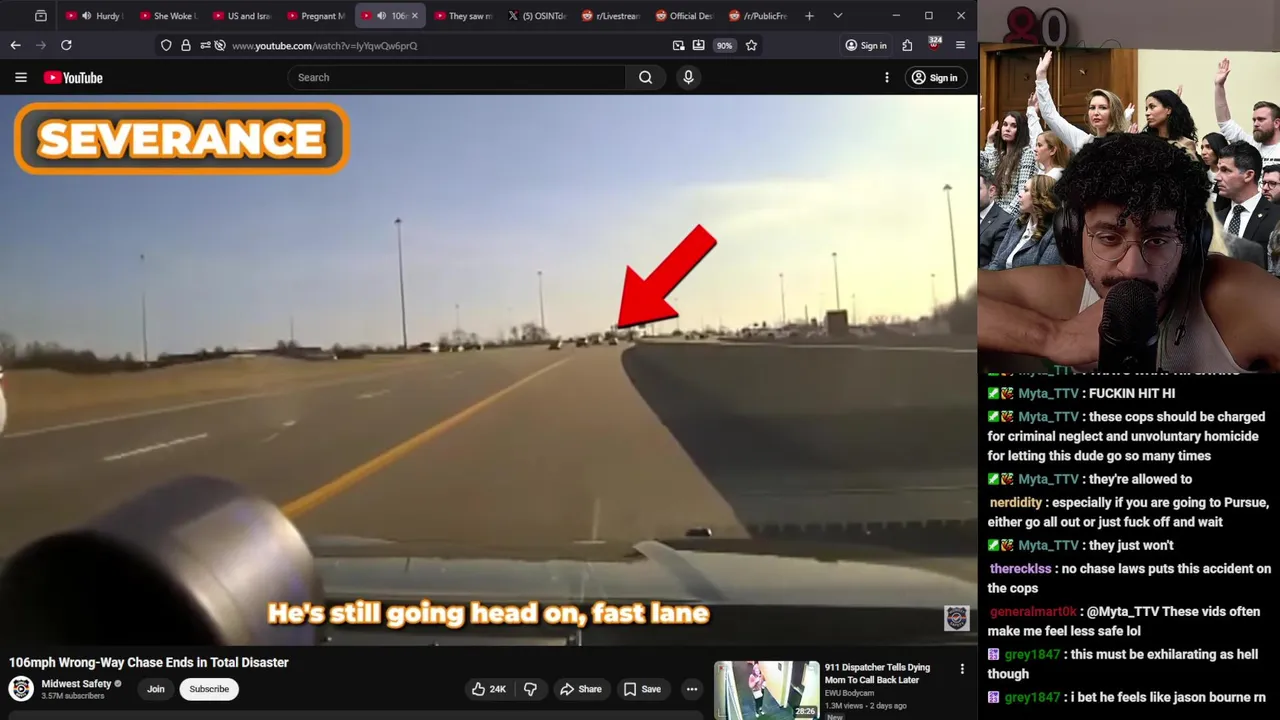The width and height of the screenshot is (1280, 720).
Task: Click chat username 'nerddity'
Action: [x=1015, y=502]
